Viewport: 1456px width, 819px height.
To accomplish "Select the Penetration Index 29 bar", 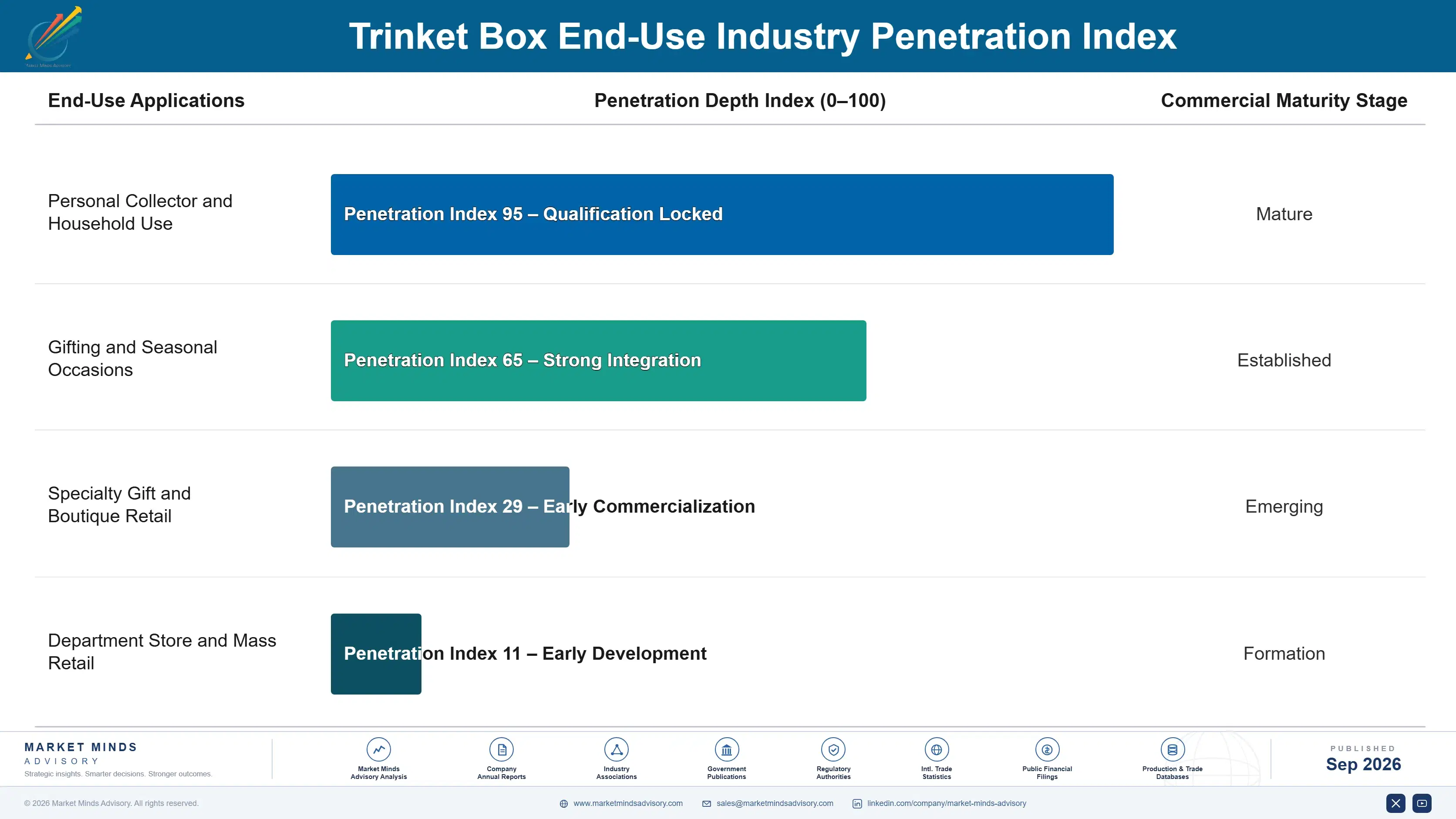I will tap(450, 507).
